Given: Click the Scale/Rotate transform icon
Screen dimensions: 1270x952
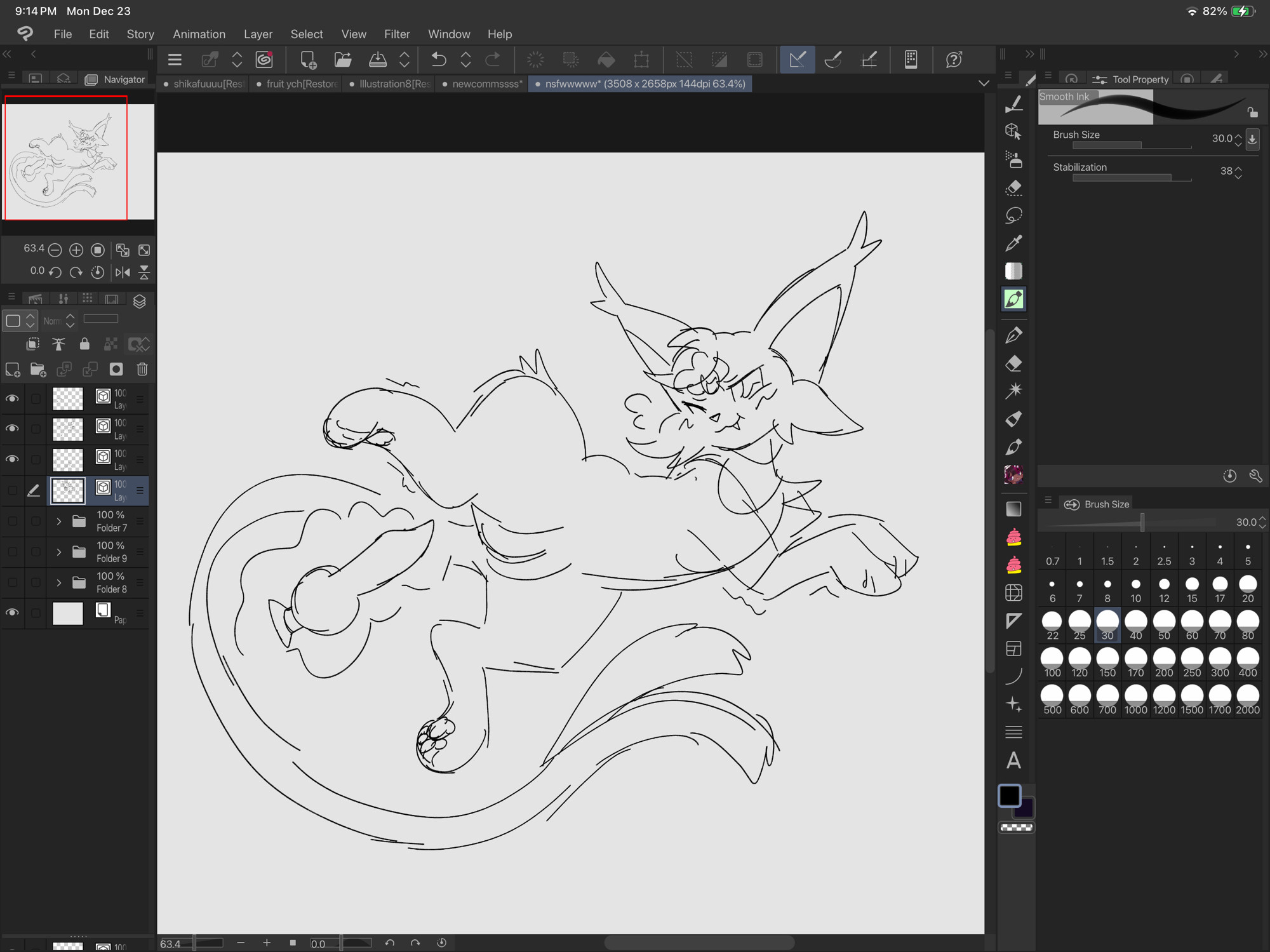Looking at the screenshot, I should click(641, 60).
